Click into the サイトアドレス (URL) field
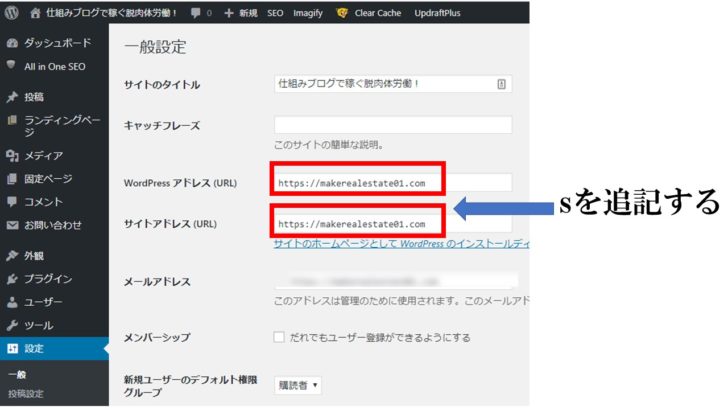Viewport: 728px width, 410px height. pyautogui.click(x=393, y=224)
